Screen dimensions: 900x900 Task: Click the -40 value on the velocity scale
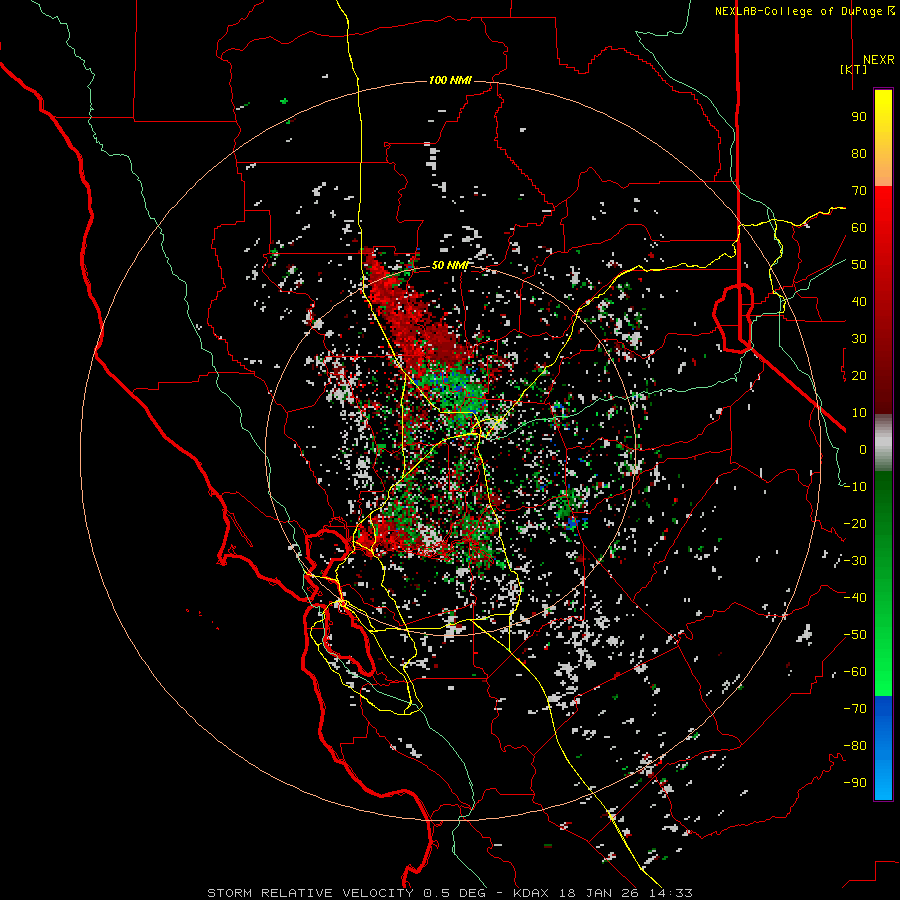coord(855,598)
